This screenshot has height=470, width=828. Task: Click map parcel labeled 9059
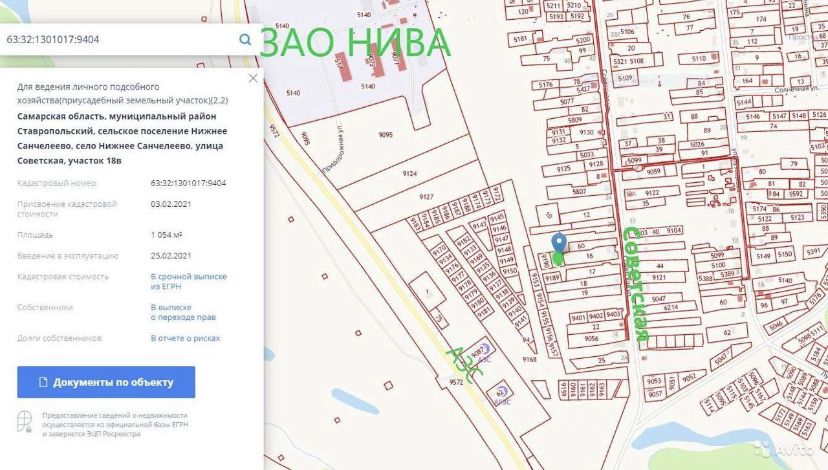click(654, 171)
